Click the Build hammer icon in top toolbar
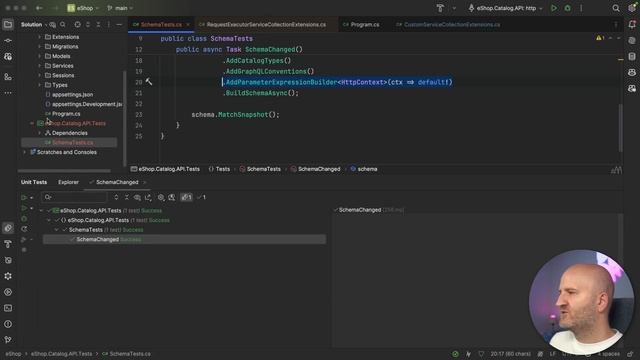The width and height of the screenshot is (640, 360). point(440,8)
